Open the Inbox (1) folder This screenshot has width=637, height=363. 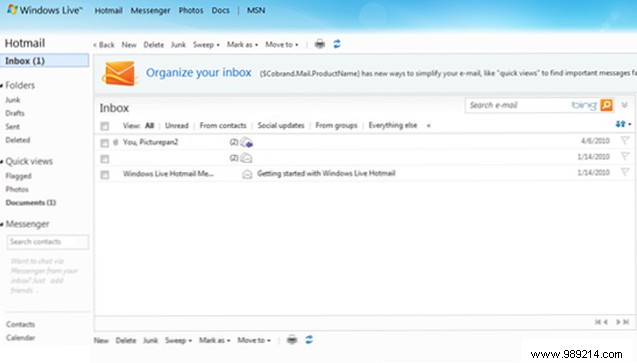(44, 61)
